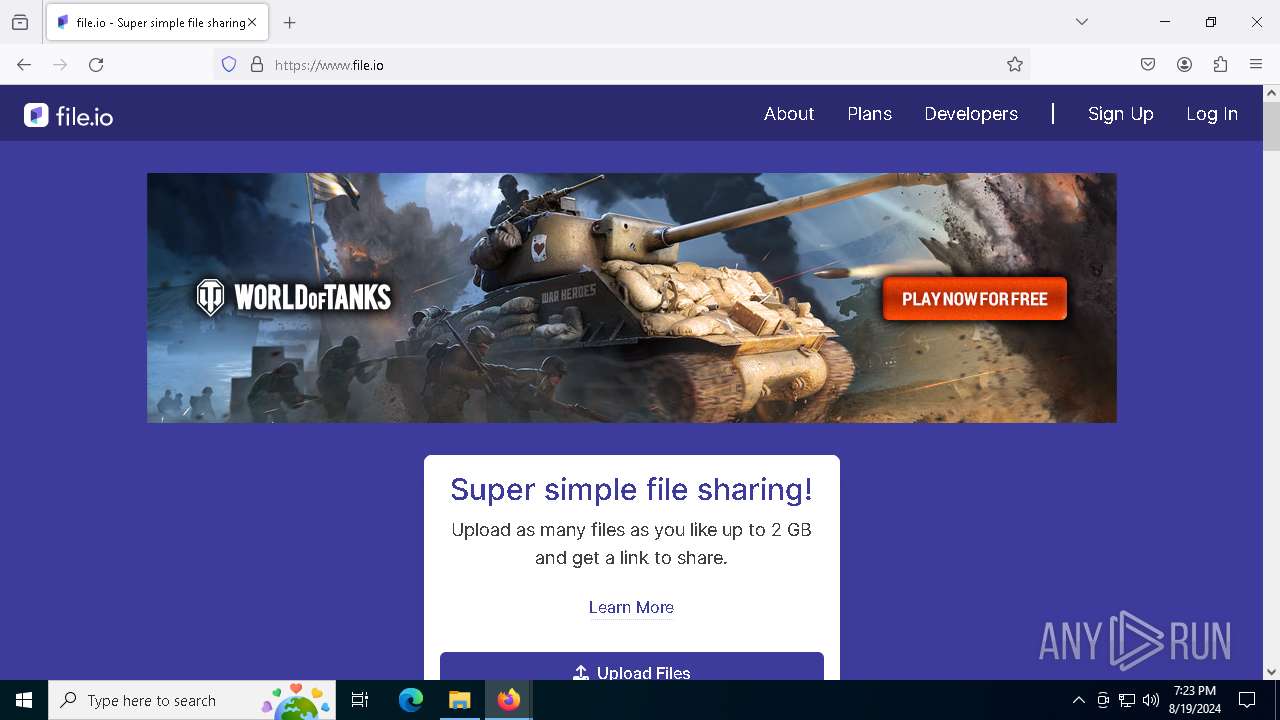
Task: Open Firefox account icon
Action: [x=1184, y=65]
